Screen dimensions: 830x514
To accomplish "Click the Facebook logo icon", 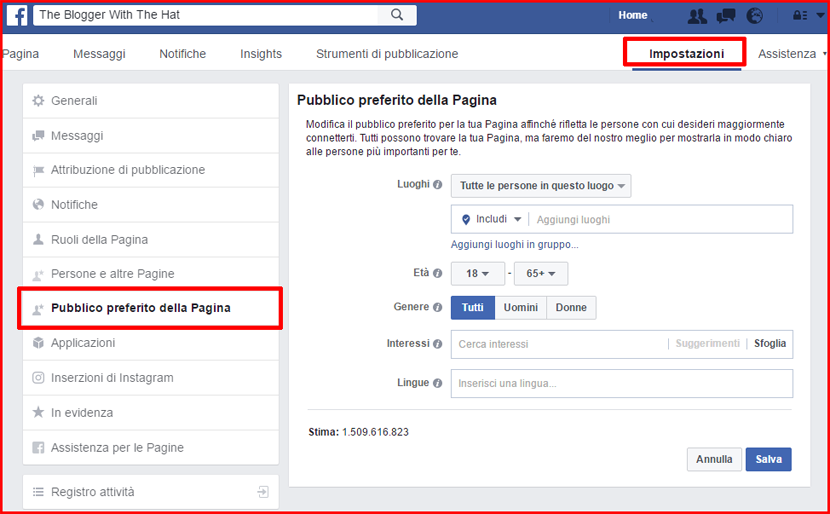I will tap(17, 15).
